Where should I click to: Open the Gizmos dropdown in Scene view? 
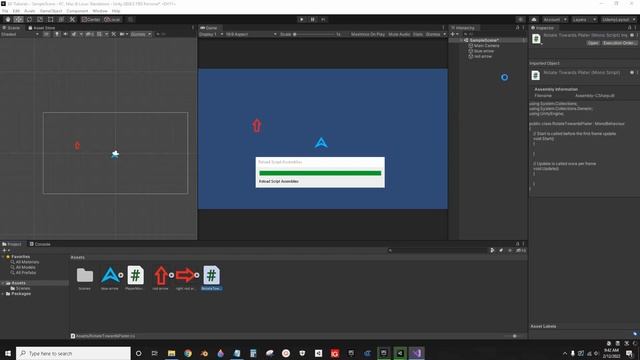click(x=141, y=34)
